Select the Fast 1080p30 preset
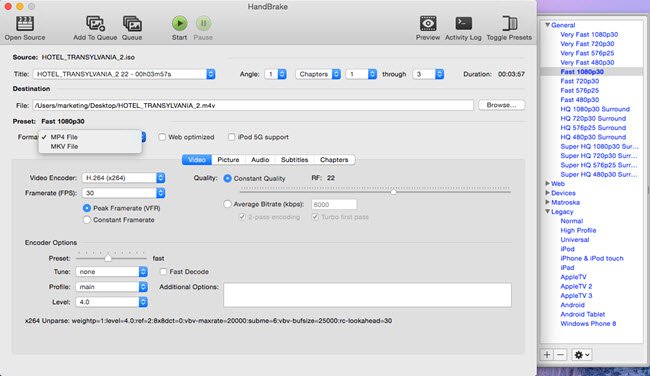Screen dimensions: 650x376 click(582, 72)
